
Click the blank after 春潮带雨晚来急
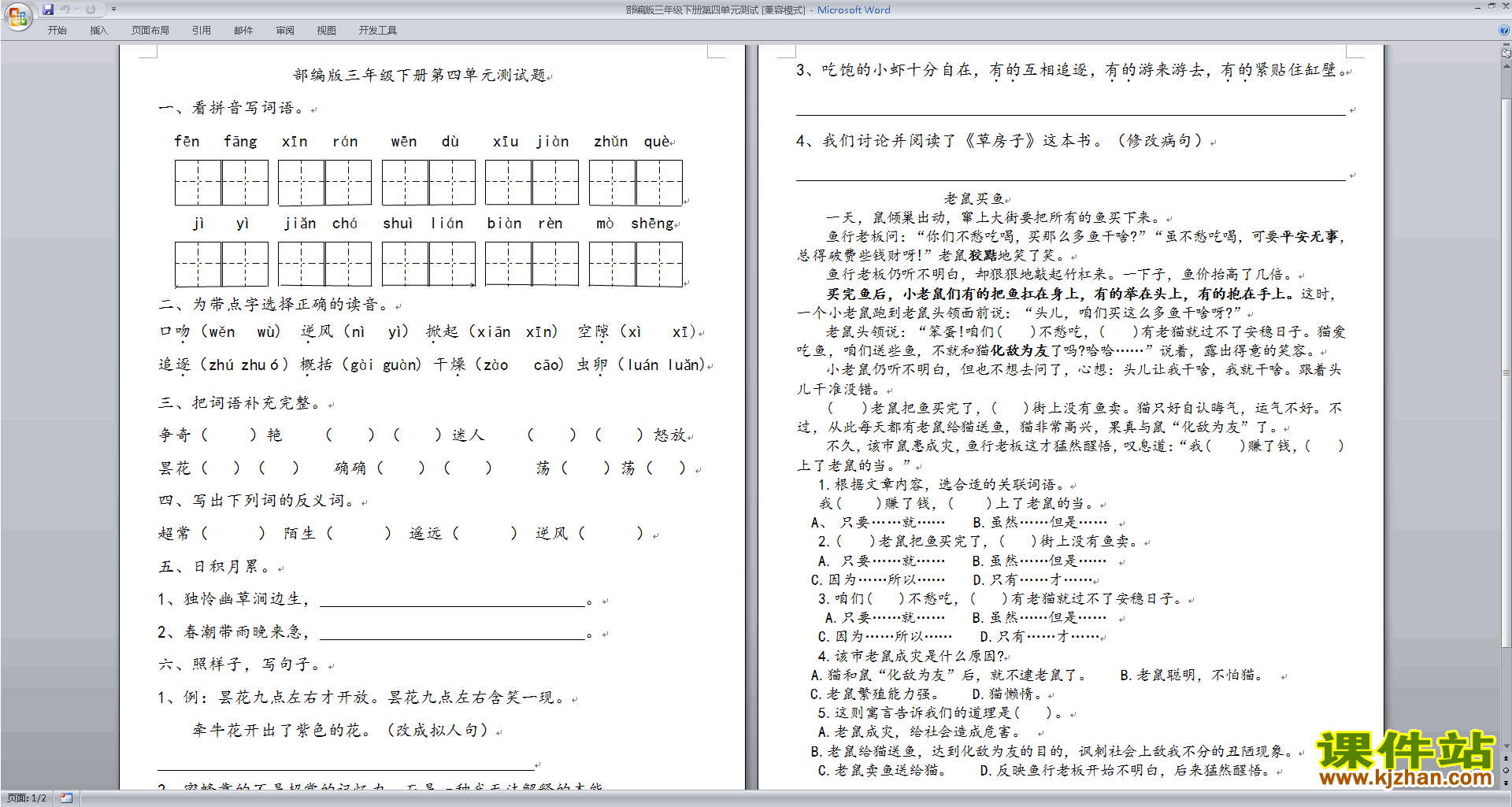coord(452,632)
